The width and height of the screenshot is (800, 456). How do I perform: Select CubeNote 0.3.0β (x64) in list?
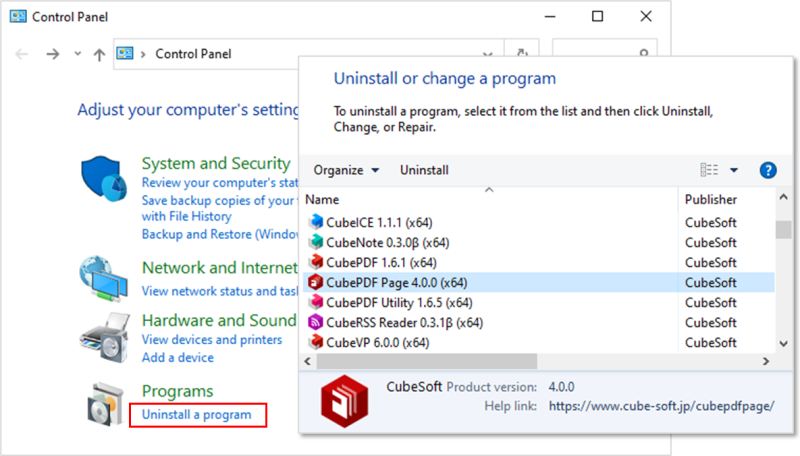click(388, 242)
